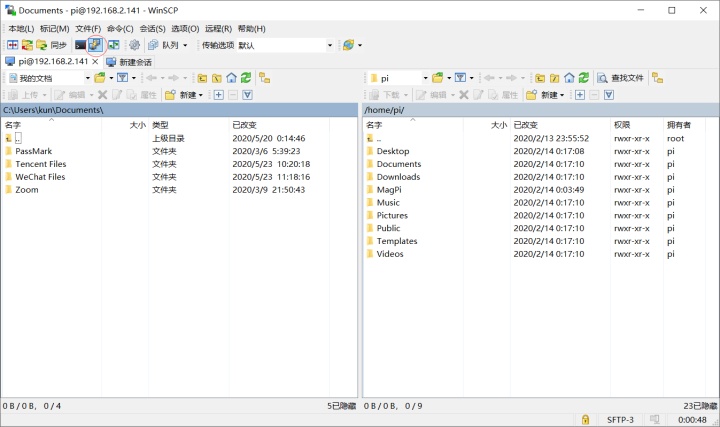720x427 pixels.
Task: Toggle the remote directory tree icon
Action: pos(658,78)
